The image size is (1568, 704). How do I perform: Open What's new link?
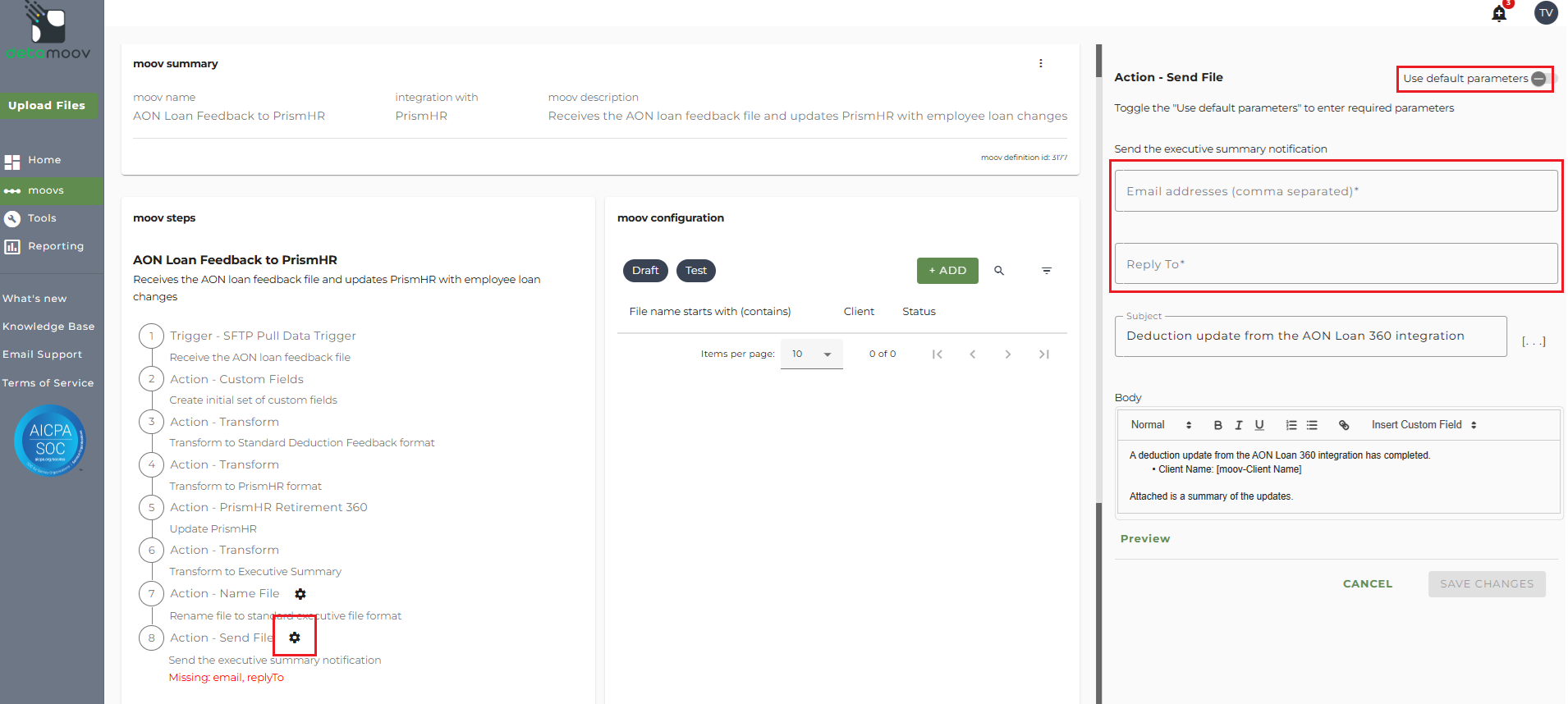click(34, 299)
